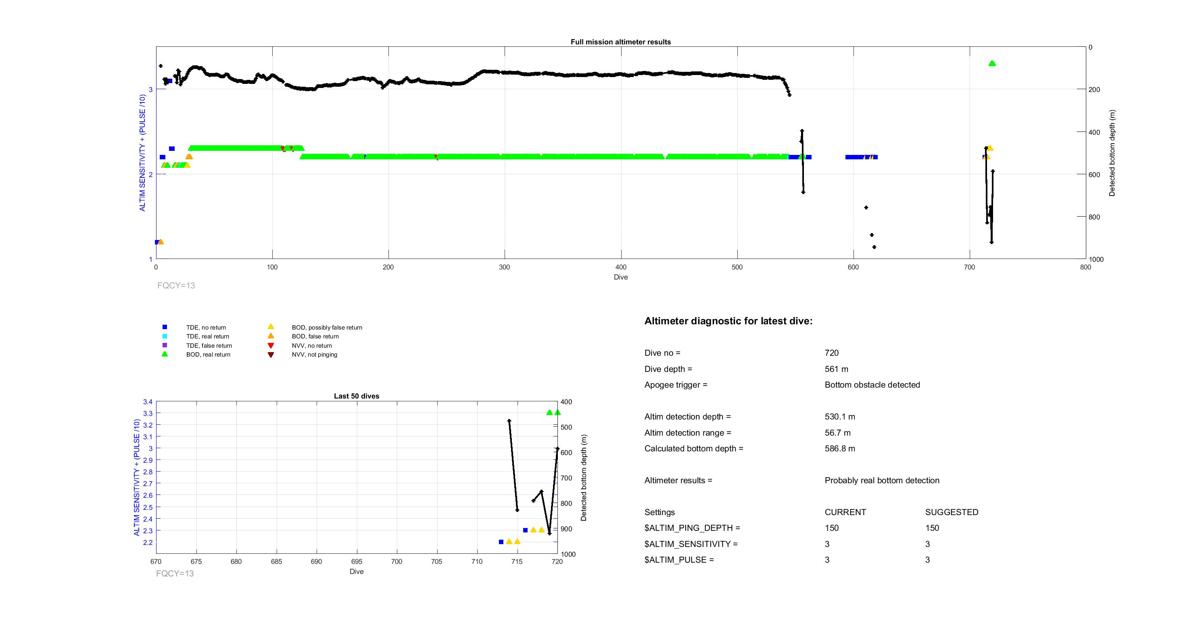The height and width of the screenshot is (622, 1200).
Task: Click the 'BOD, real return' legend label
Action: (208, 354)
